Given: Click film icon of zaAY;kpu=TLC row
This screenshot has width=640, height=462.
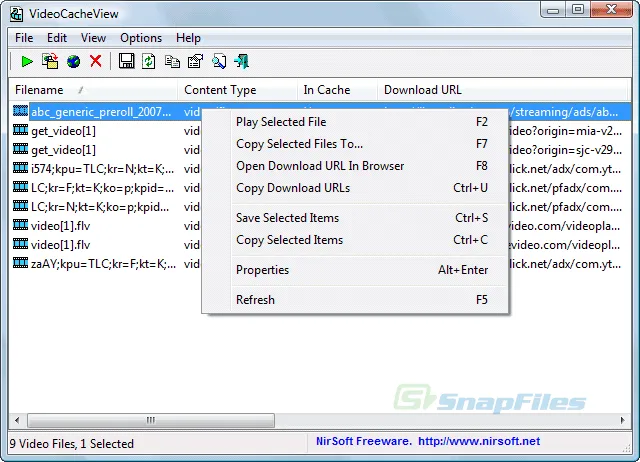Looking at the screenshot, I should [20, 263].
